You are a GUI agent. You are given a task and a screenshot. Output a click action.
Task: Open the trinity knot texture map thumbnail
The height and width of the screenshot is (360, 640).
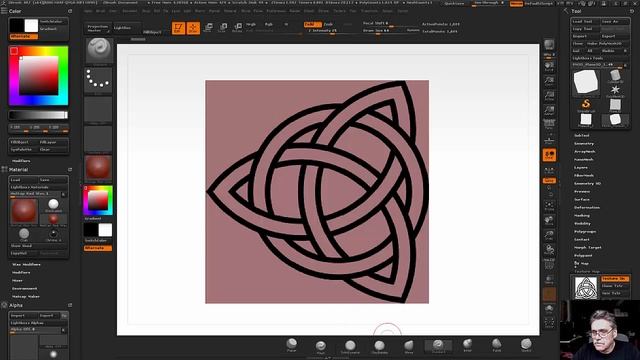coord(585,288)
